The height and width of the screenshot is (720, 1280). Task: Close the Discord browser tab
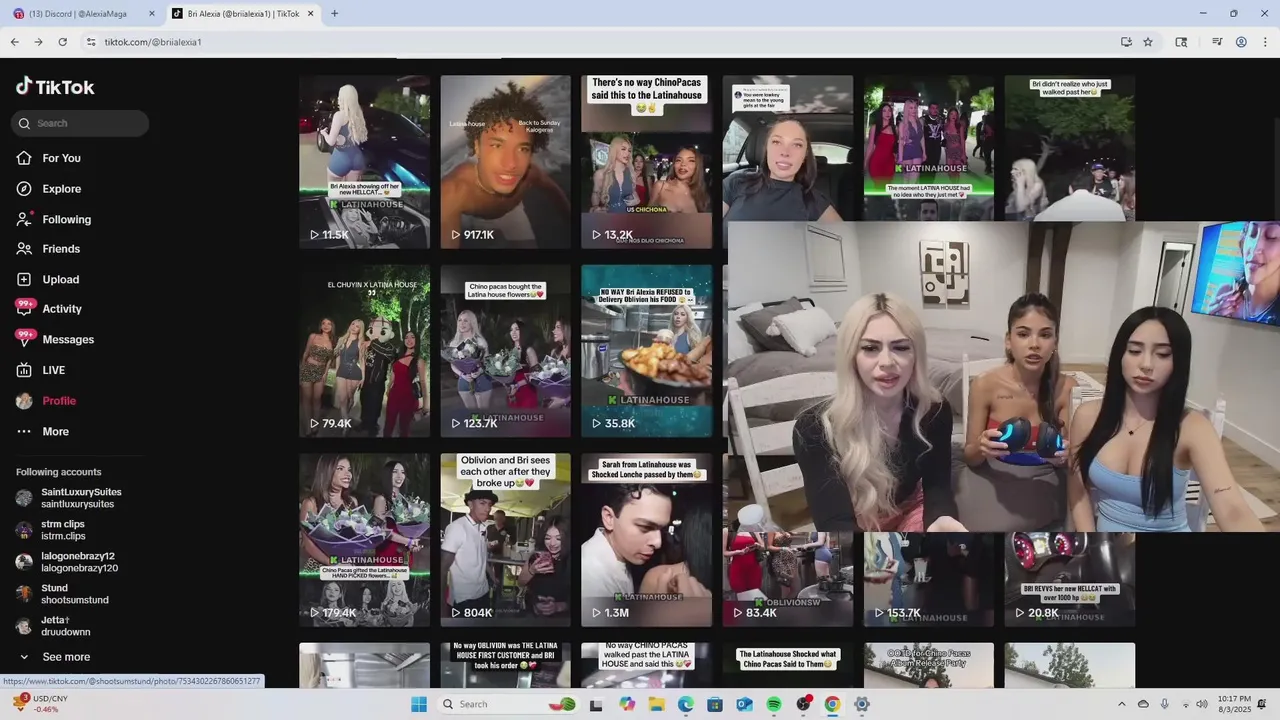(152, 13)
